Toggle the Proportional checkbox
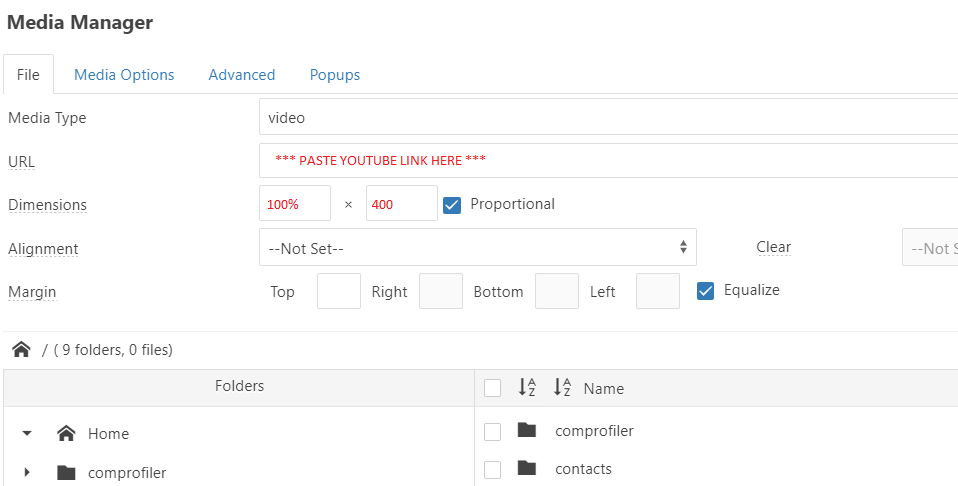Screen dimensions: 958x486 pos(452,204)
